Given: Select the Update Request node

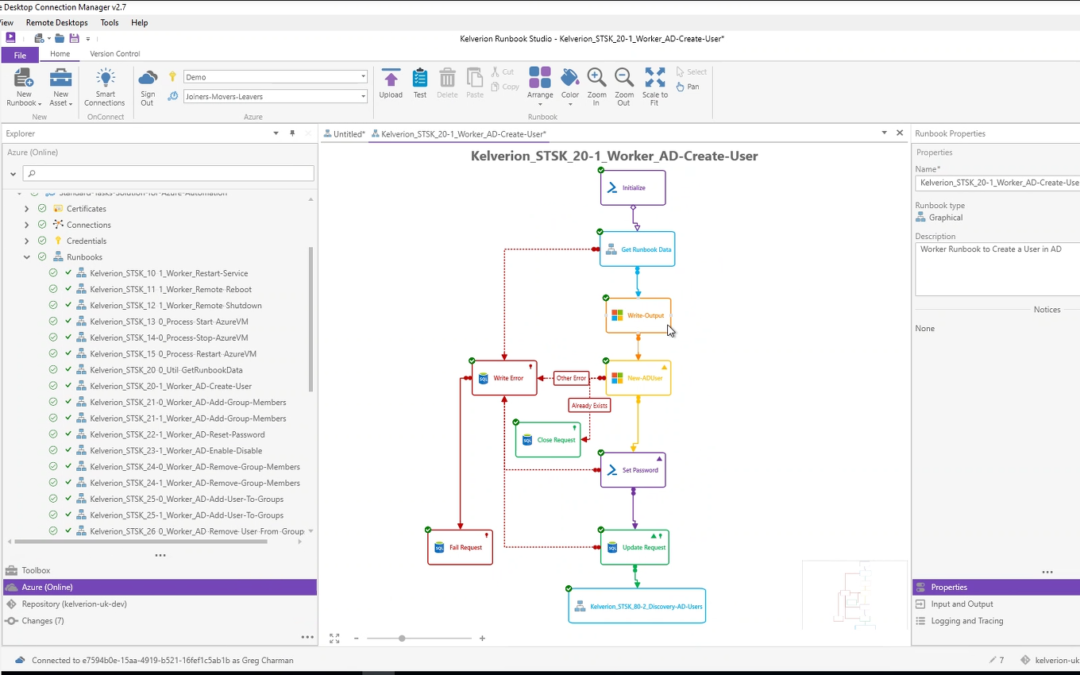Looking at the screenshot, I should tap(634, 547).
